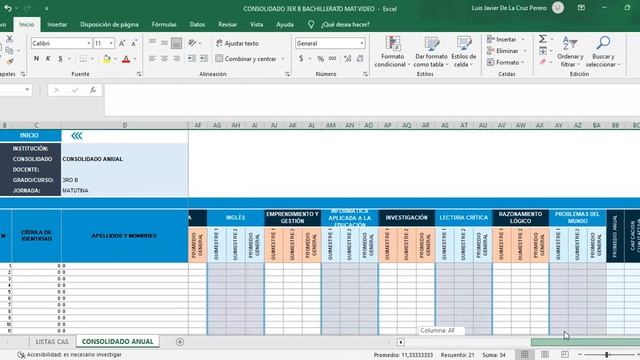
Task: Open the Combinar y centrar dropdown arrow
Action: click(283, 59)
